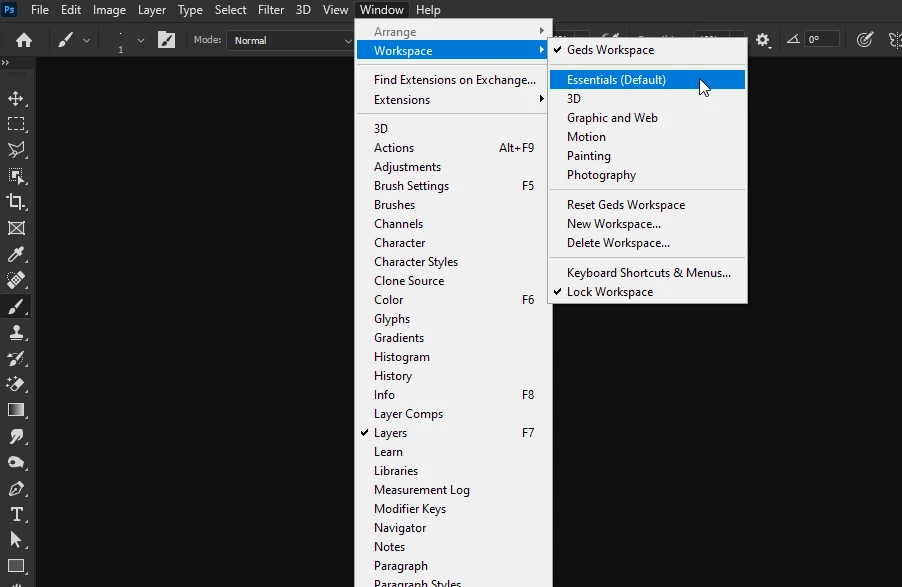
Task: Toggle Lock Workspace option
Action: click(648, 292)
